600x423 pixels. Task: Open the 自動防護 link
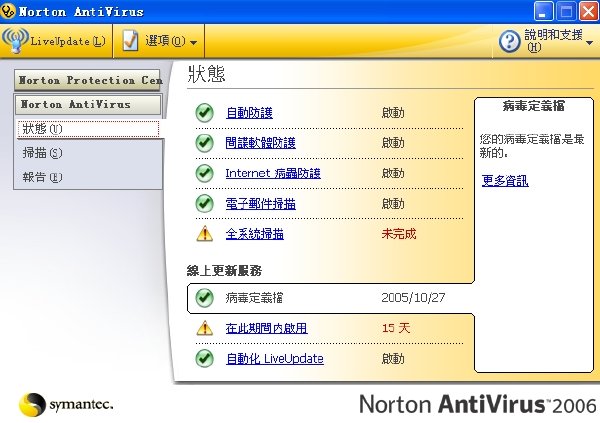tap(249, 113)
